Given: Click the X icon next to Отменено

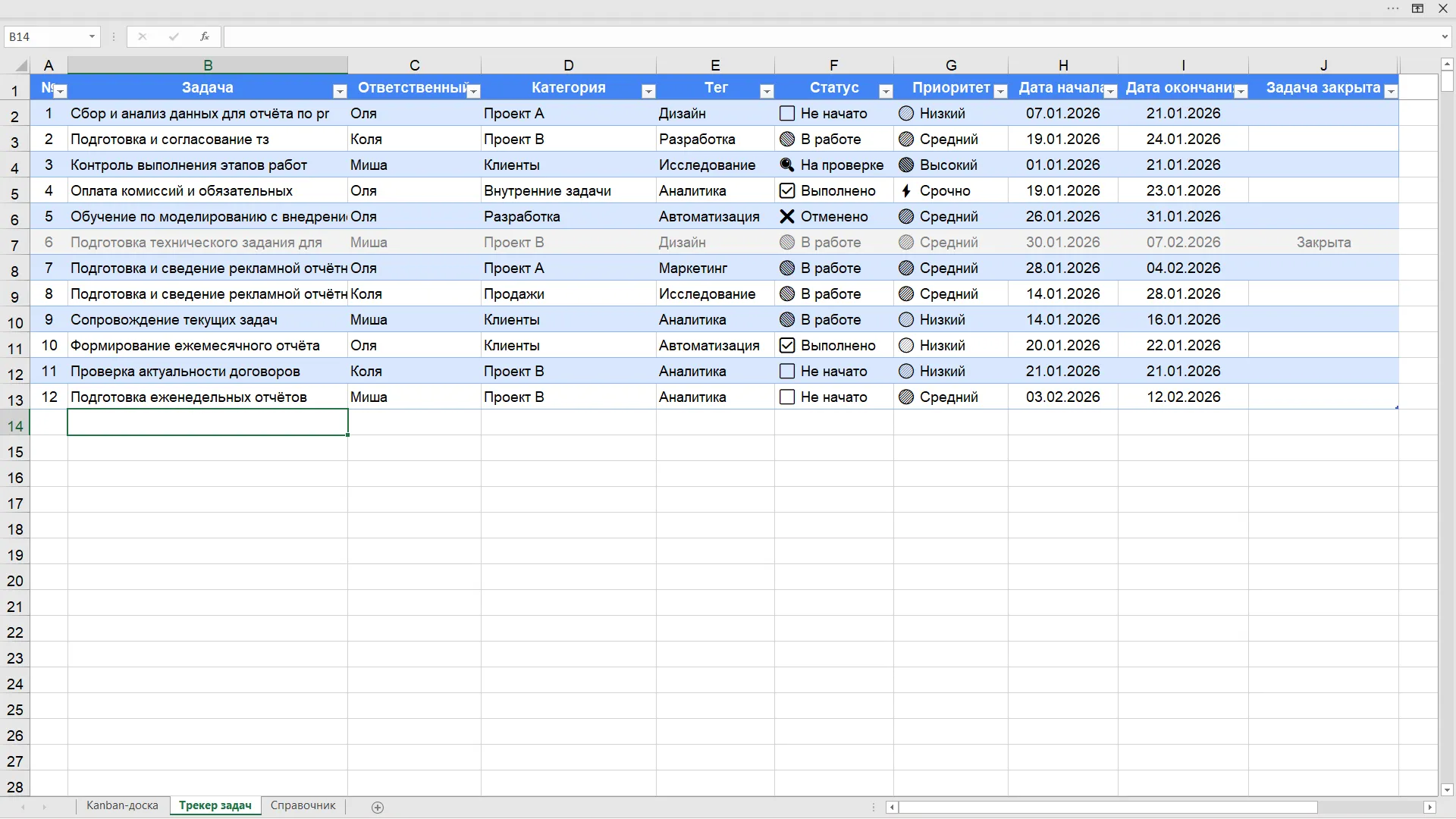Looking at the screenshot, I should click(787, 217).
